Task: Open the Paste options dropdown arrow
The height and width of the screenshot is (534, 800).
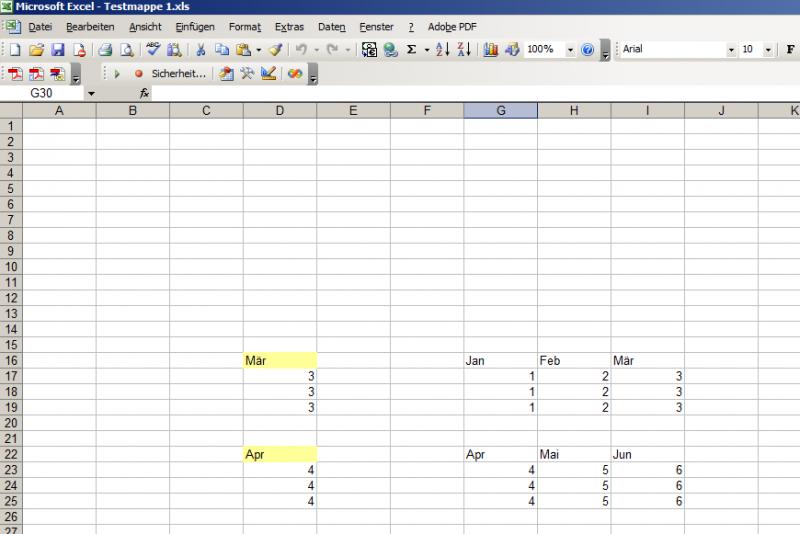Action: [x=259, y=50]
